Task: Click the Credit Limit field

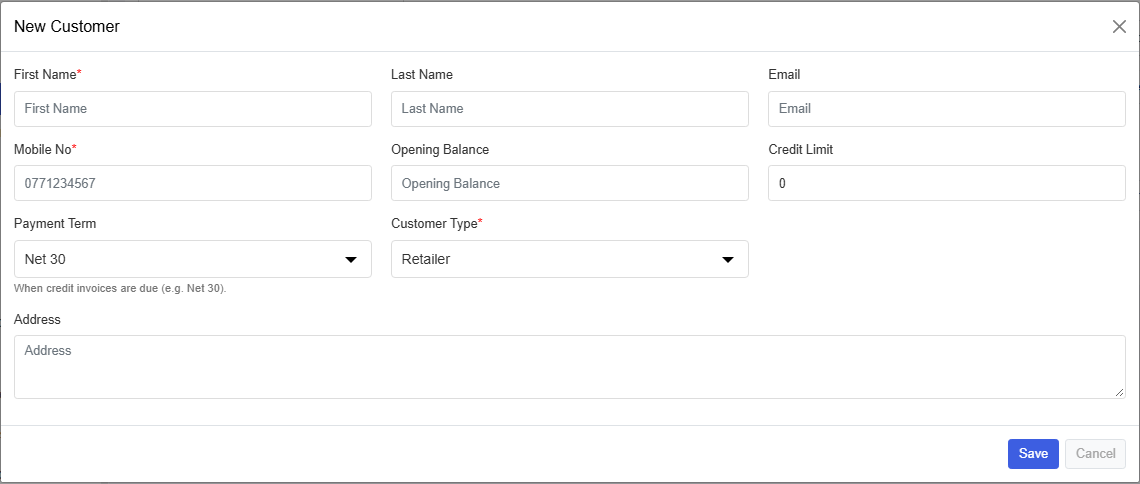Action: coord(947,183)
